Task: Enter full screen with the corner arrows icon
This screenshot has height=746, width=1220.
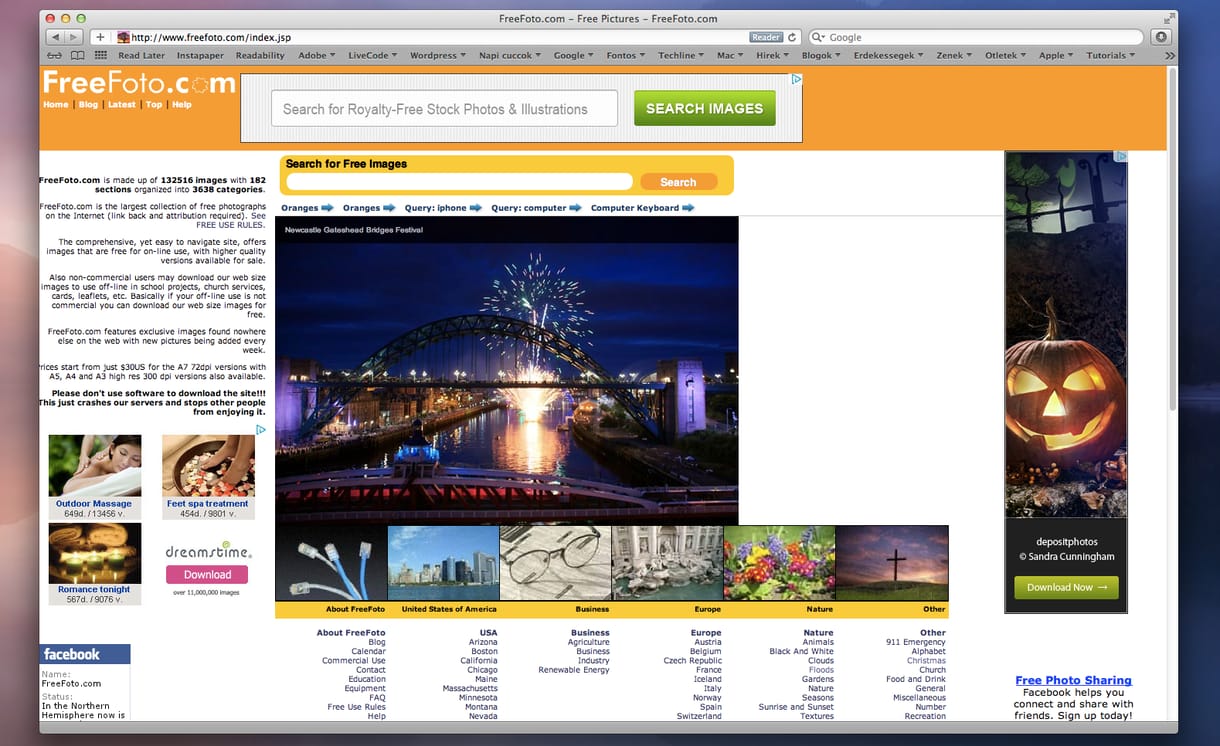Action: tap(1169, 18)
